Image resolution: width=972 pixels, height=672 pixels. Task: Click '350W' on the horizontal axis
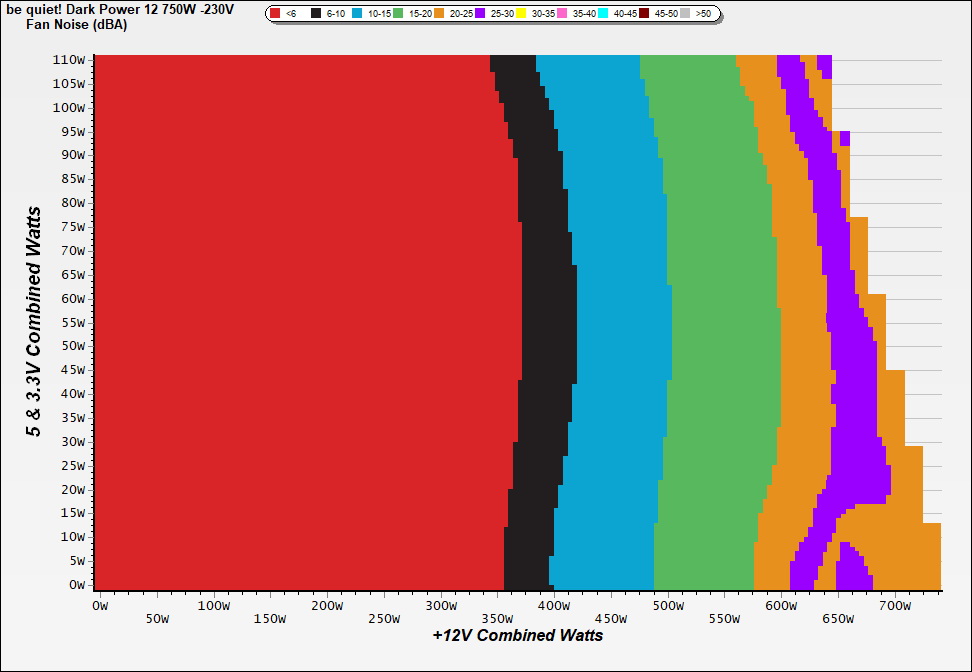tap(497, 619)
